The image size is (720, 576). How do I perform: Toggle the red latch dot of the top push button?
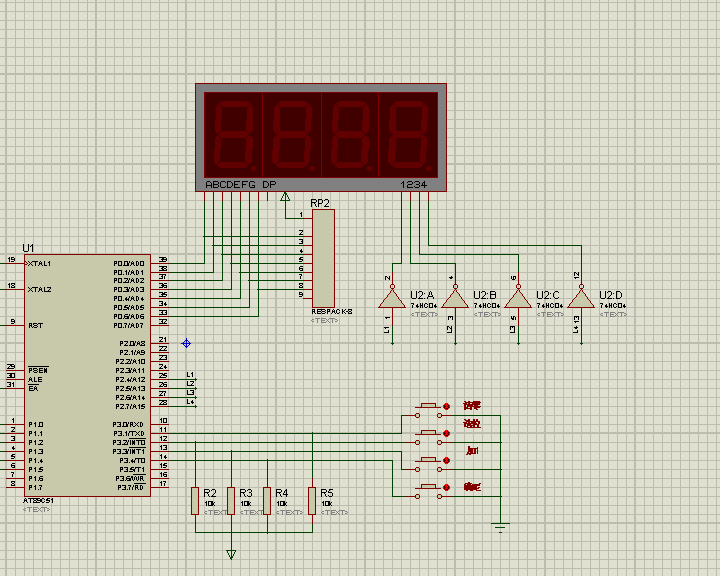pyautogui.click(x=446, y=407)
